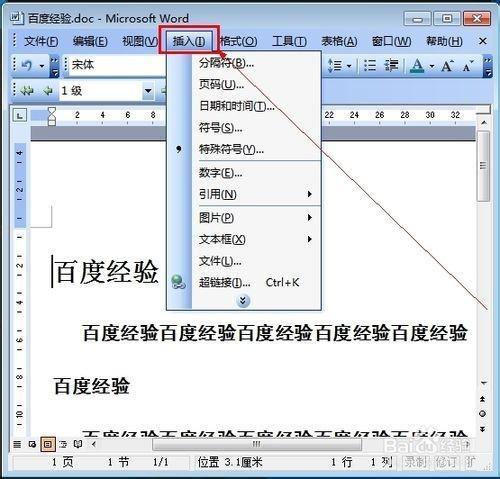Expand the full Insert menu with chevrons

[x=243, y=301]
